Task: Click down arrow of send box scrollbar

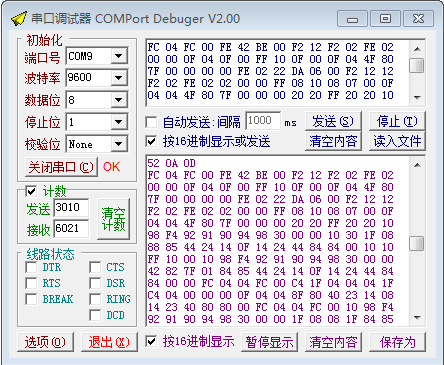Action: click(x=417, y=98)
